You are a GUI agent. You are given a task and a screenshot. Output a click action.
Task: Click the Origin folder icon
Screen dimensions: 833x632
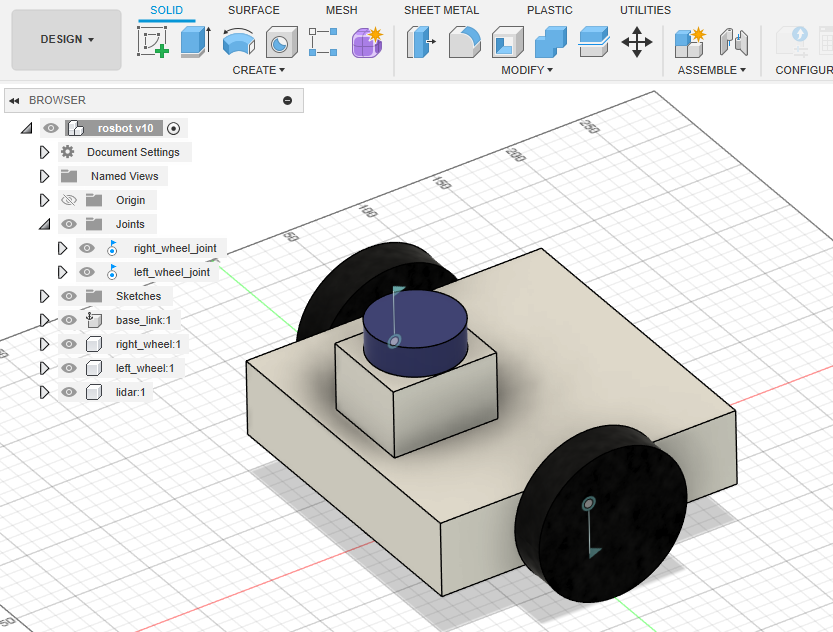pos(94,200)
